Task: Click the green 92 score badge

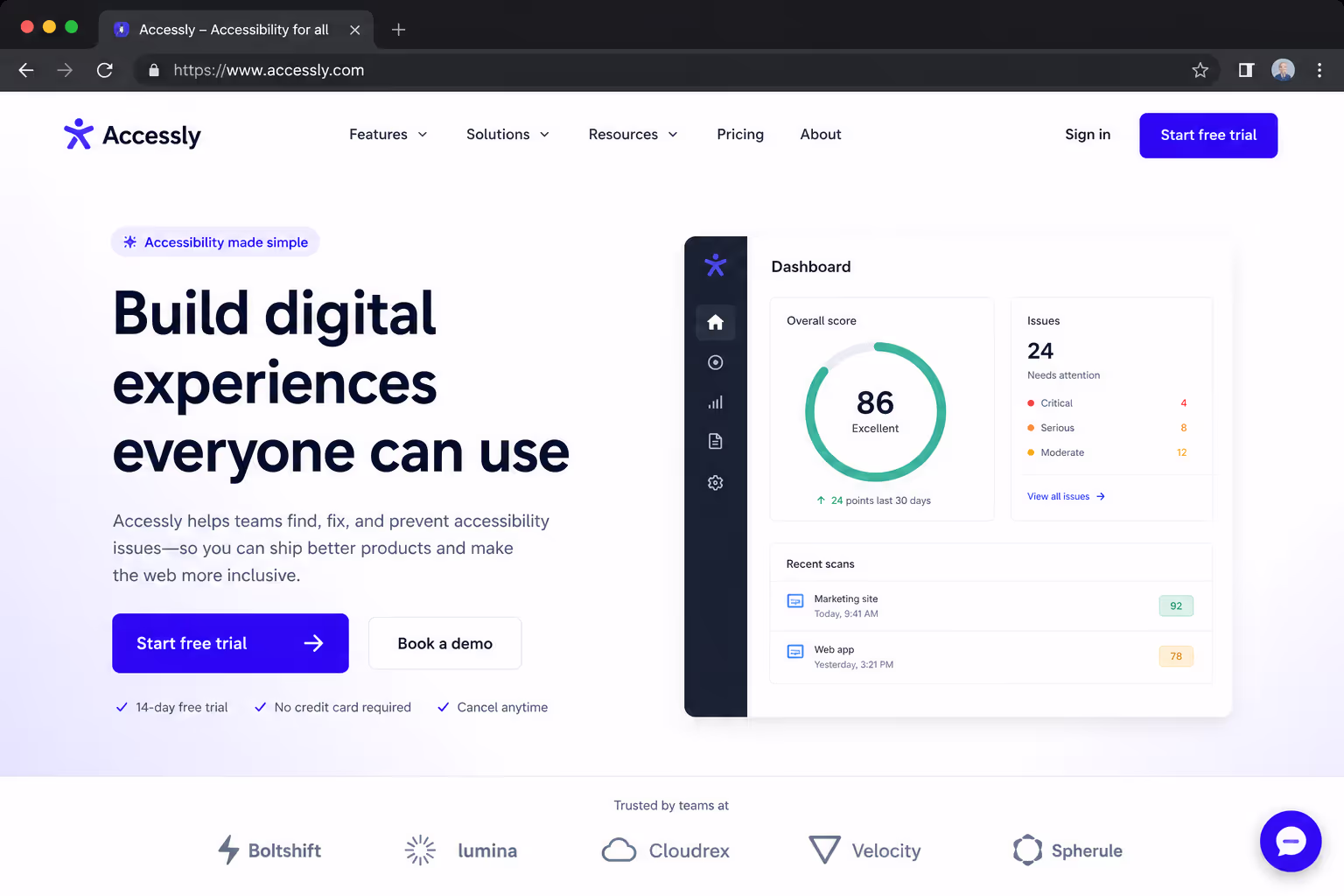Action: pyautogui.click(x=1176, y=605)
